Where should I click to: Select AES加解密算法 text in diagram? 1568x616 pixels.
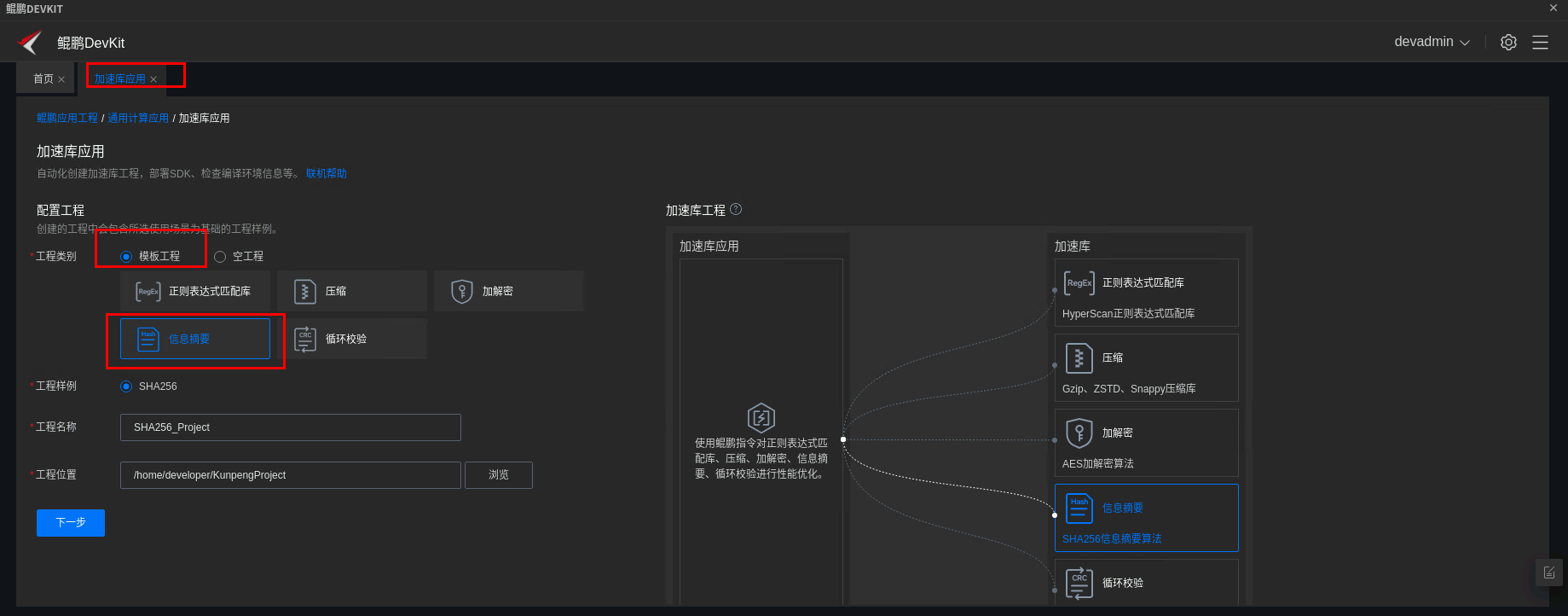tap(1098, 464)
